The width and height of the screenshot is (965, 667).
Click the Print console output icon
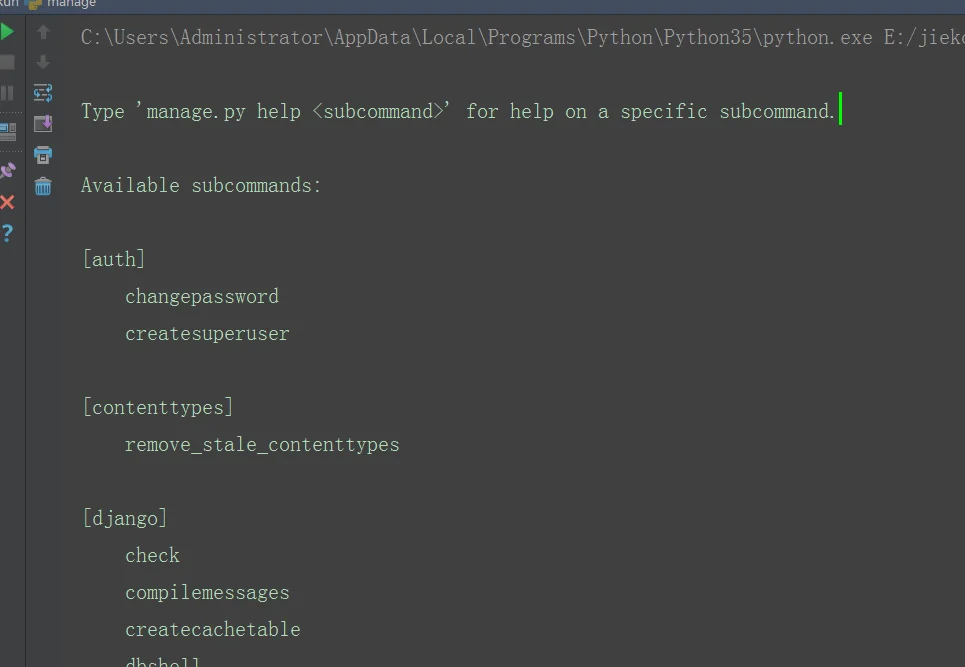43,154
